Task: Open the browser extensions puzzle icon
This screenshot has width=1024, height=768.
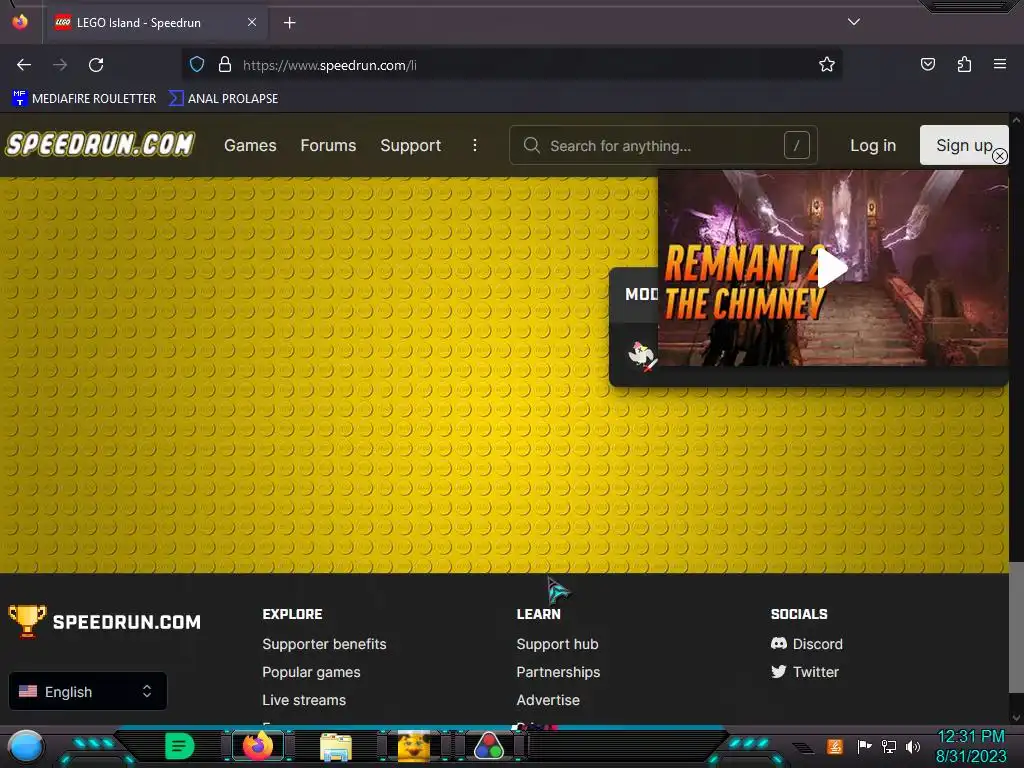Action: (964, 64)
